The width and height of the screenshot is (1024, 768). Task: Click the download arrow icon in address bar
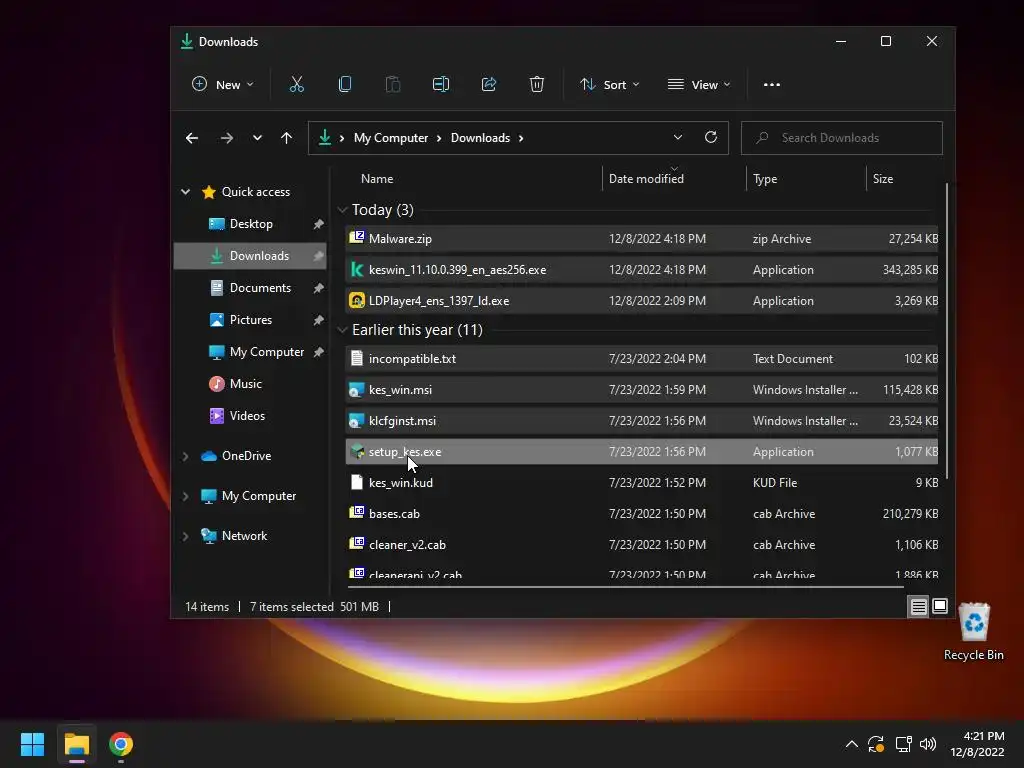(x=325, y=137)
